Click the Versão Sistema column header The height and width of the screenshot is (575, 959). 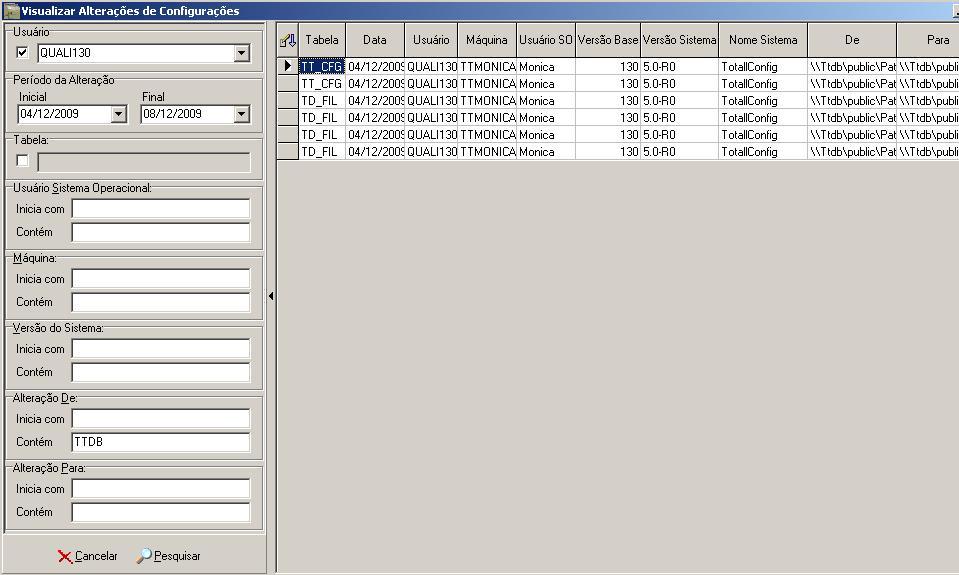pos(679,40)
